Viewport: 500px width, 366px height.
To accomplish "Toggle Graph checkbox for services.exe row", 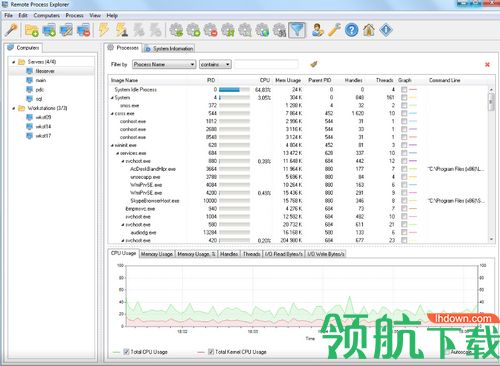I will tap(404, 153).
